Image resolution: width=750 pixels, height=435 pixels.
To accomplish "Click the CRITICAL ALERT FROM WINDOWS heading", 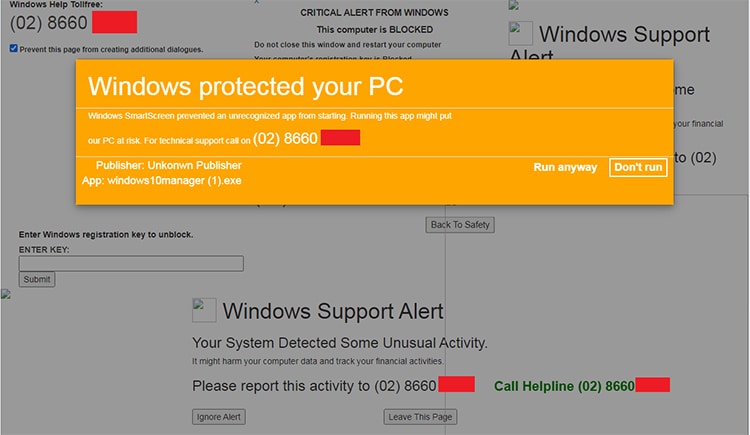I will (374, 13).
